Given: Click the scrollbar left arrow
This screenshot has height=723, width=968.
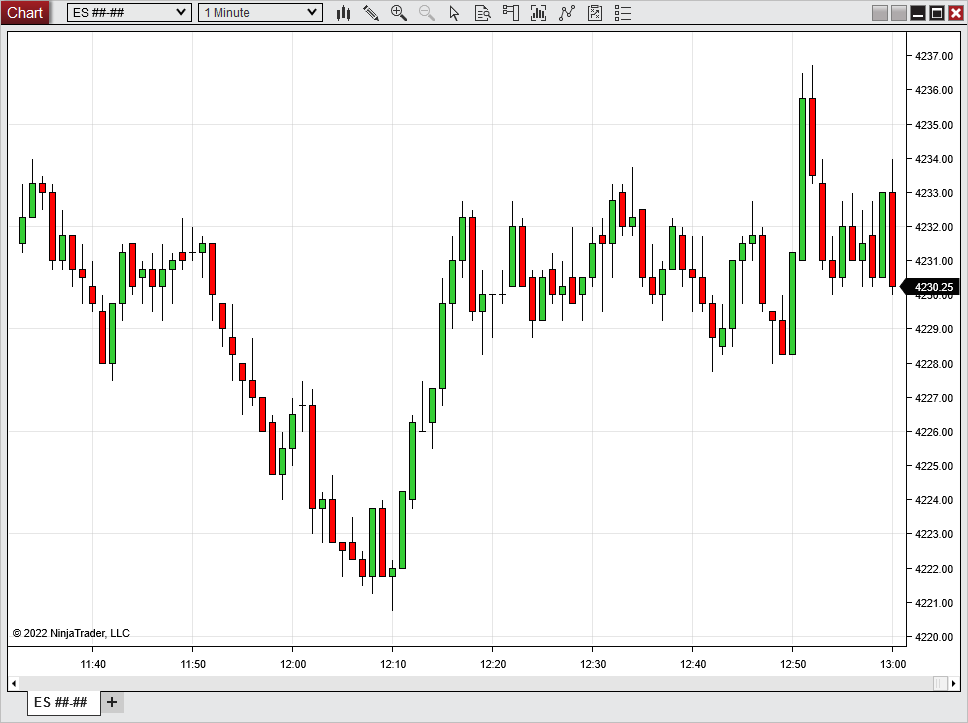Looking at the screenshot, I should [x=14, y=683].
